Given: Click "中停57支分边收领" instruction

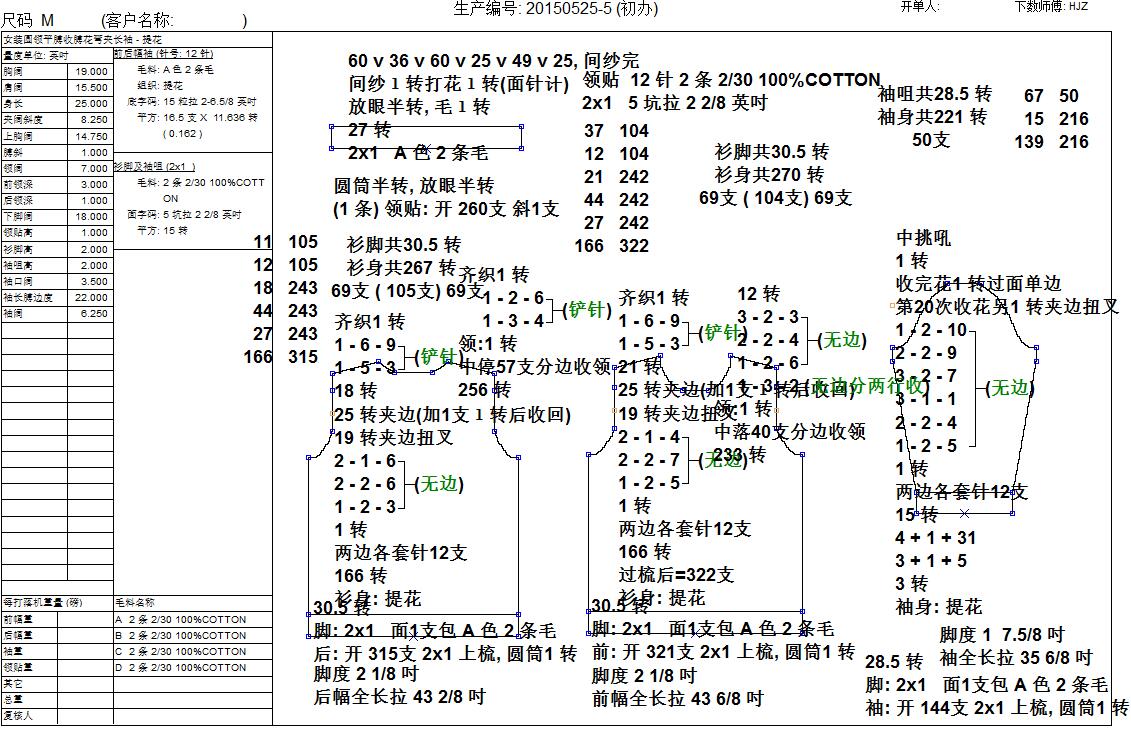Looking at the screenshot, I should click(x=534, y=366).
